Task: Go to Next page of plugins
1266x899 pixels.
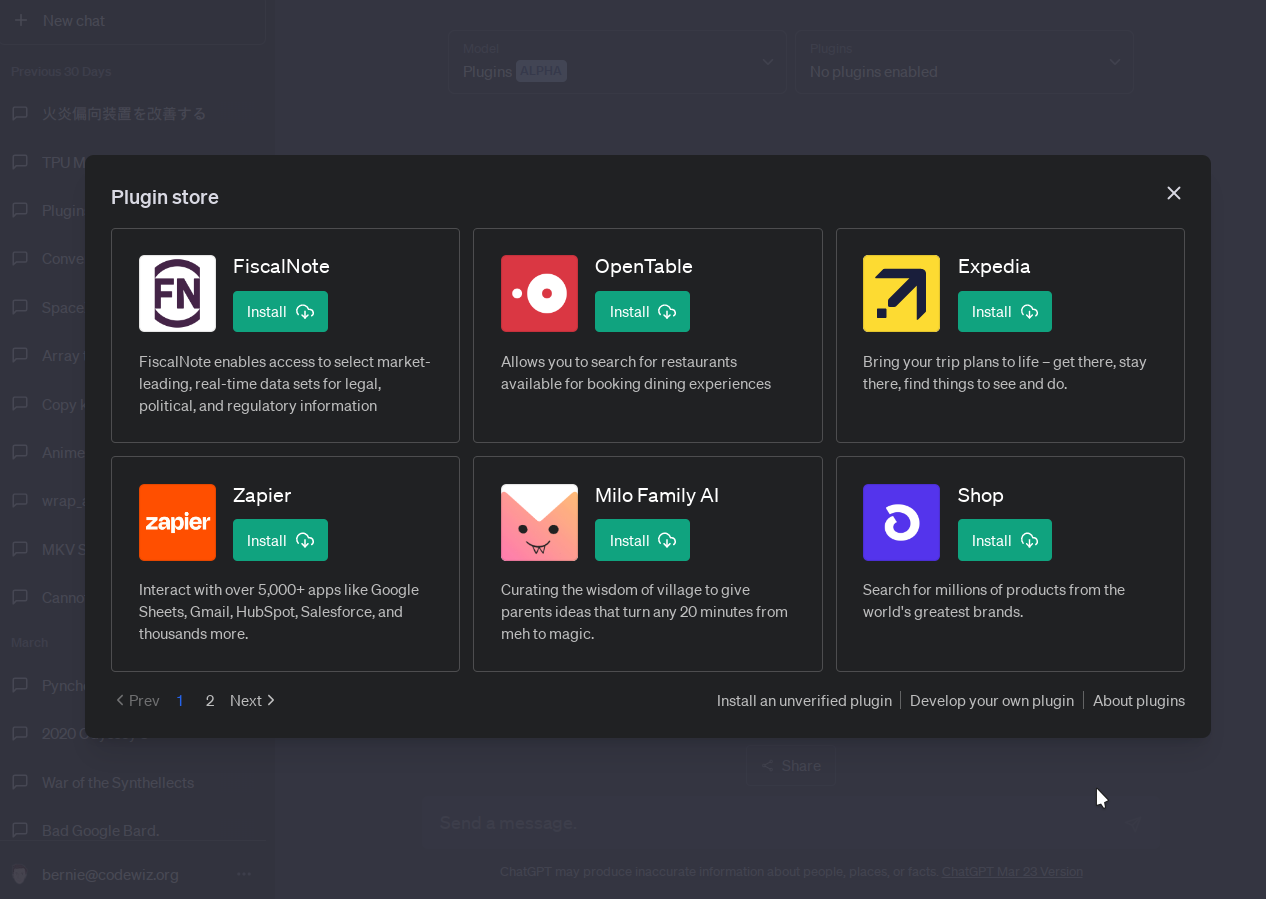Action: pyautogui.click(x=252, y=701)
